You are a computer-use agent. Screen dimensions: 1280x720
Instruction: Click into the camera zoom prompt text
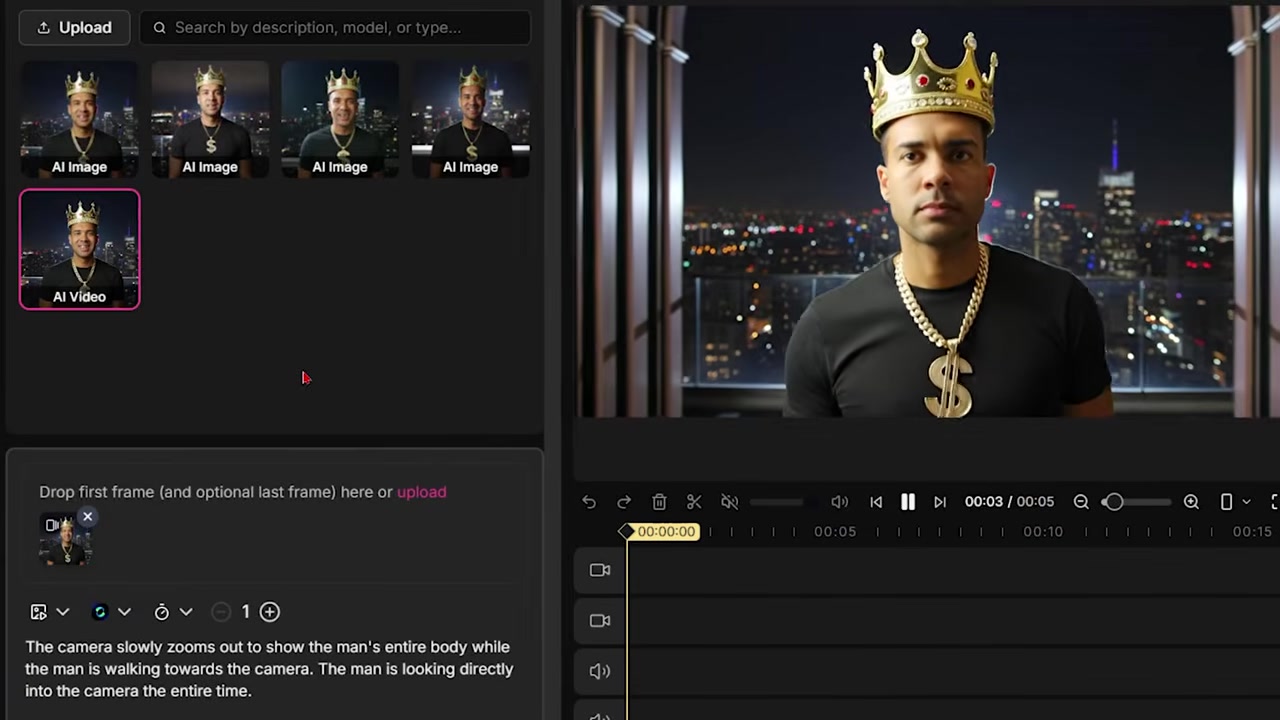tap(269, 669)
